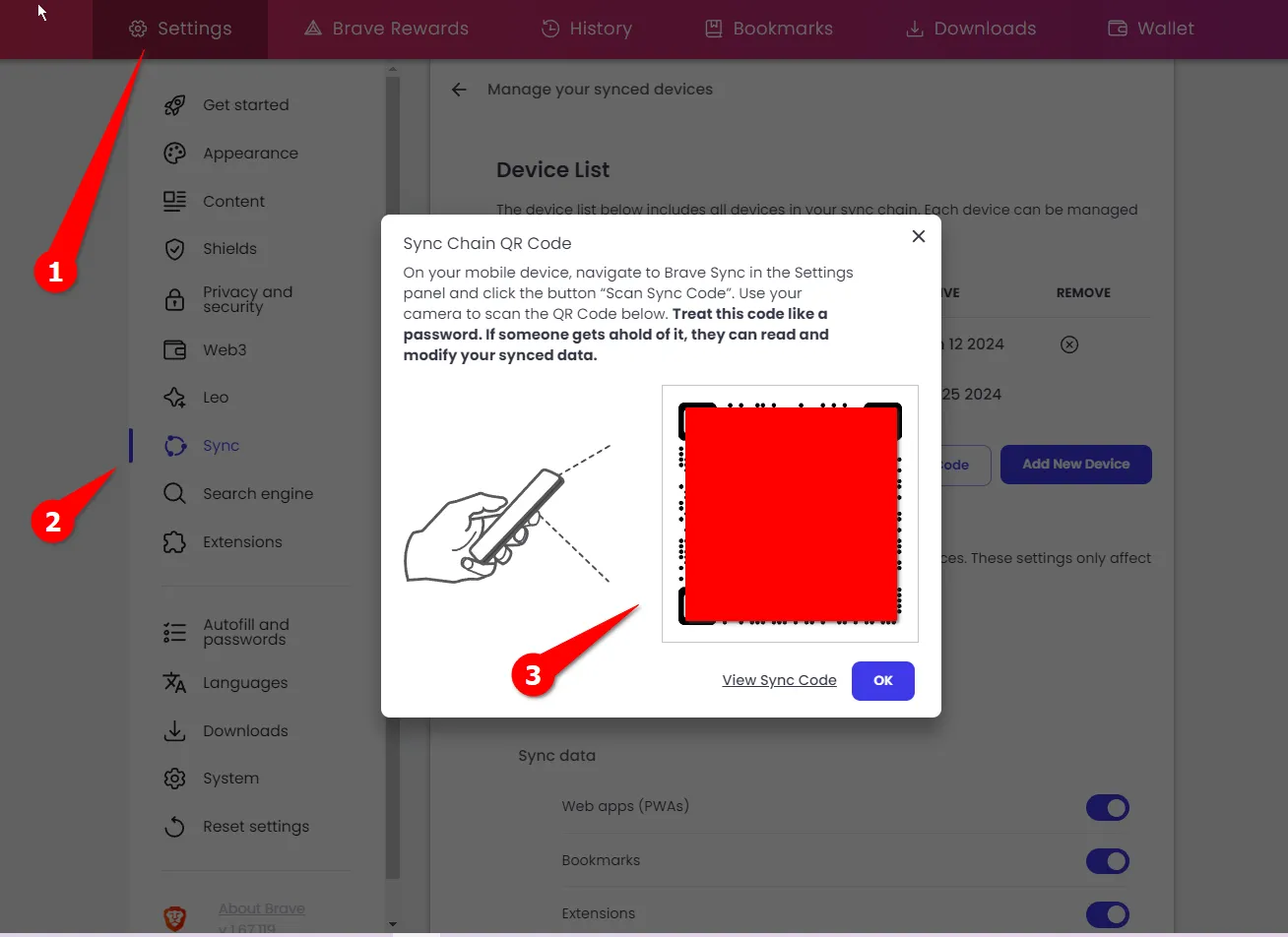
Task: Open the Brave Rewards tab
Action: pyautogui.click(x=386, y=29)
